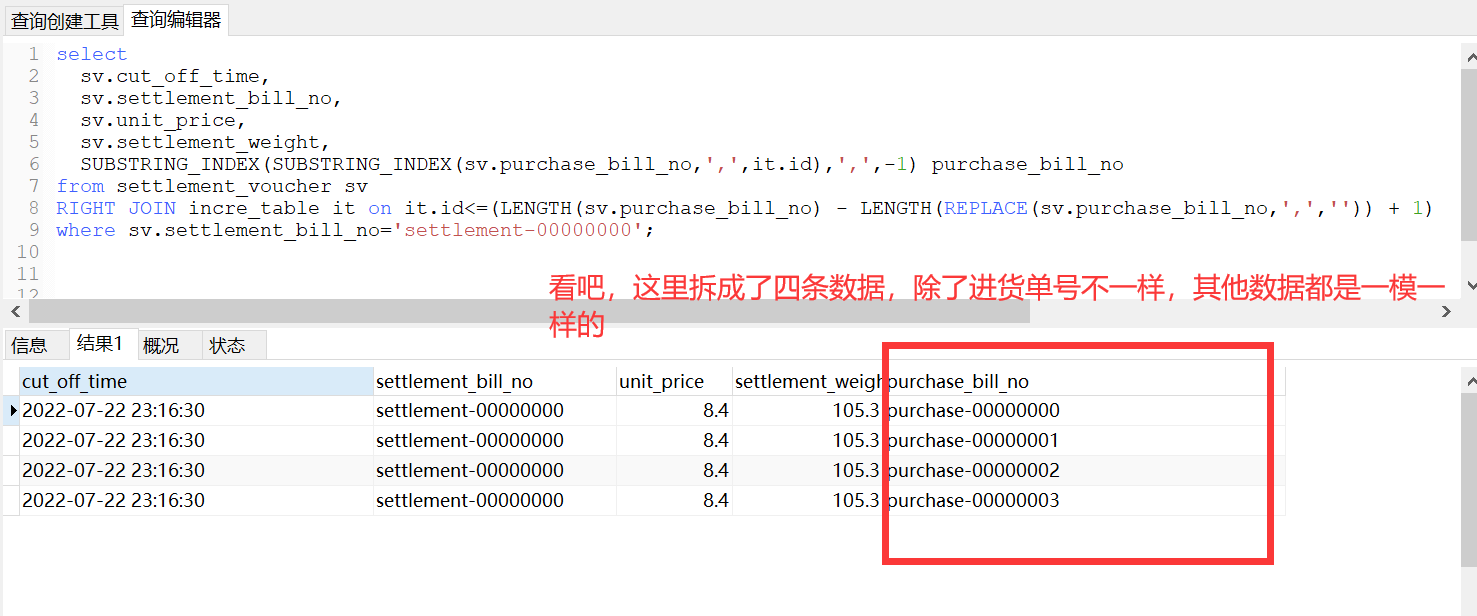This screenshot has width=1477, height=616.
Task: Click the right scroll arrow of the editor scrollbar
Action: (1446, 311)
